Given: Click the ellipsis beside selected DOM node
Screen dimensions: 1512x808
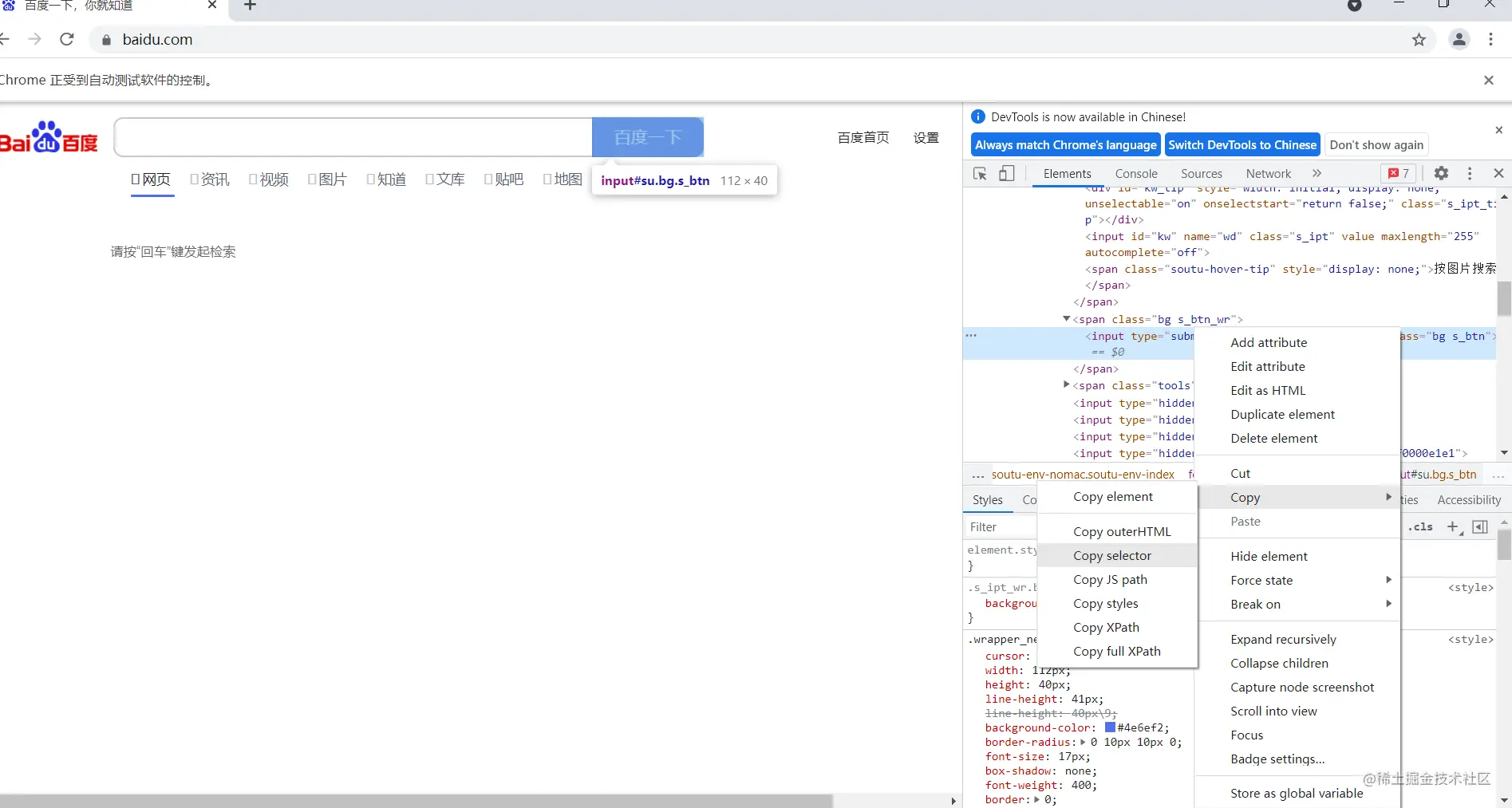Looking at the screenshot, I should [971, 335].
